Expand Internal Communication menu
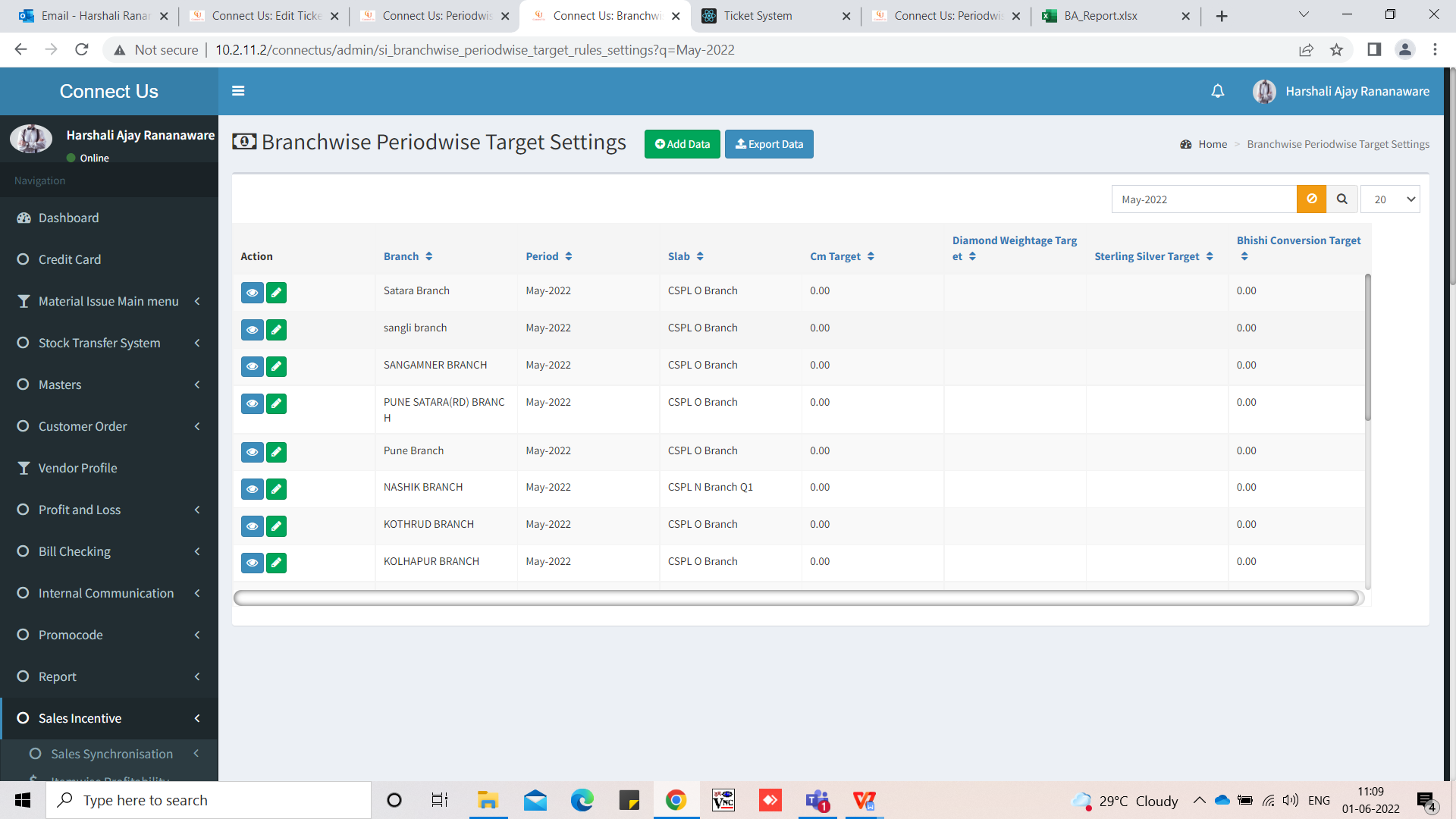The width and height of the screenshot is (1456, 819). click(x=109, y=593)
